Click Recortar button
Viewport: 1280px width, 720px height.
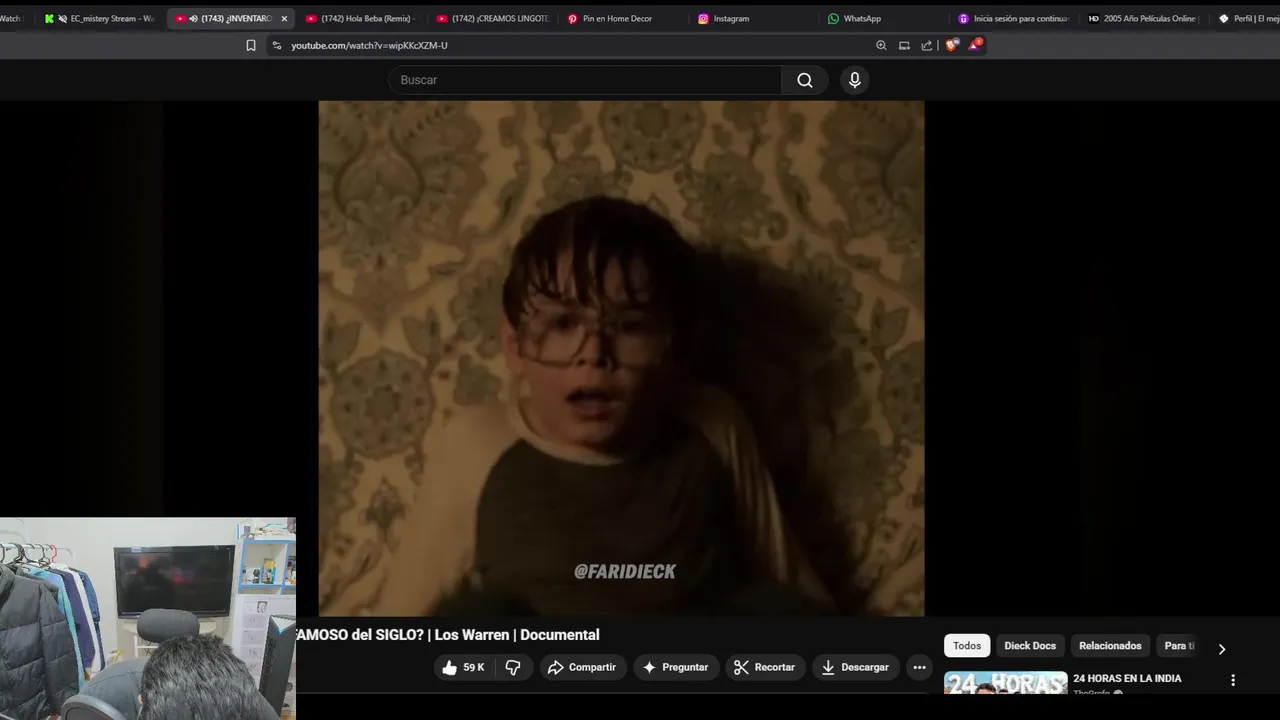coord(765,667)
